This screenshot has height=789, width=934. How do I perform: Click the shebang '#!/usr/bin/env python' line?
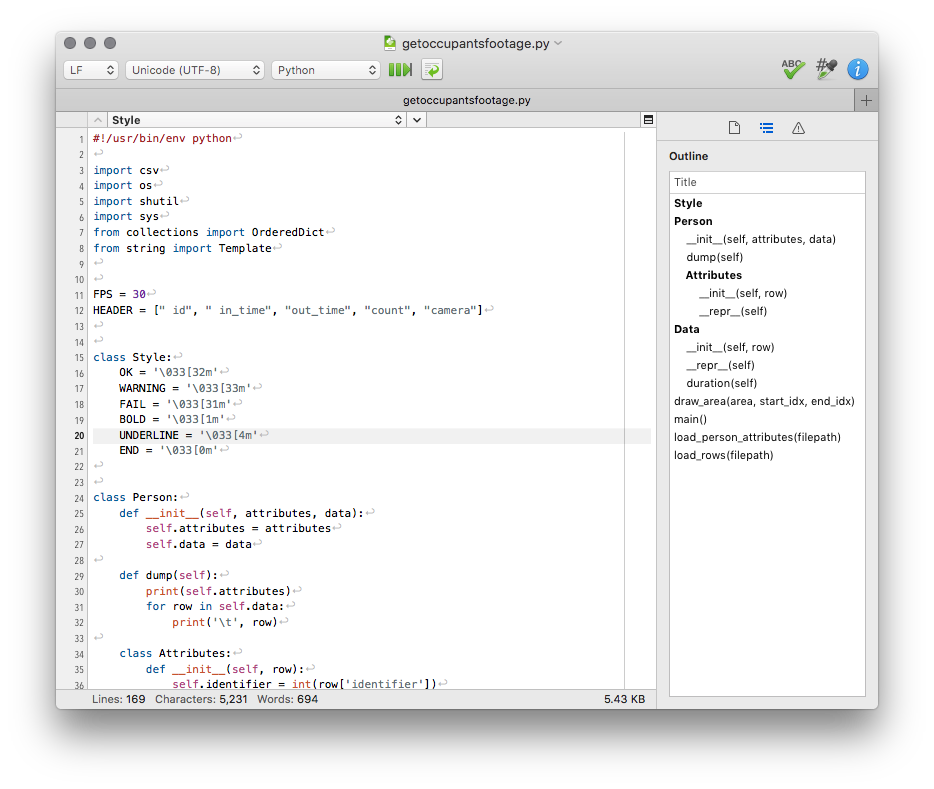[162, 138]
